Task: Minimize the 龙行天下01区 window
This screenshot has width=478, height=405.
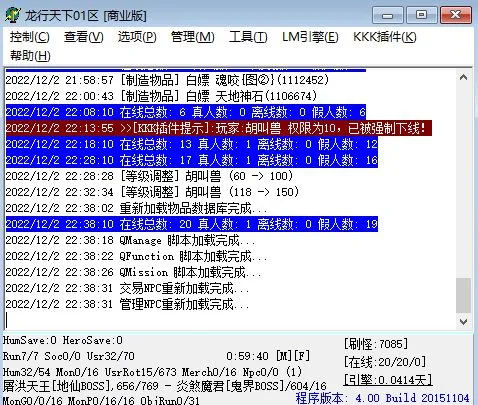Action: coord(387,15)
